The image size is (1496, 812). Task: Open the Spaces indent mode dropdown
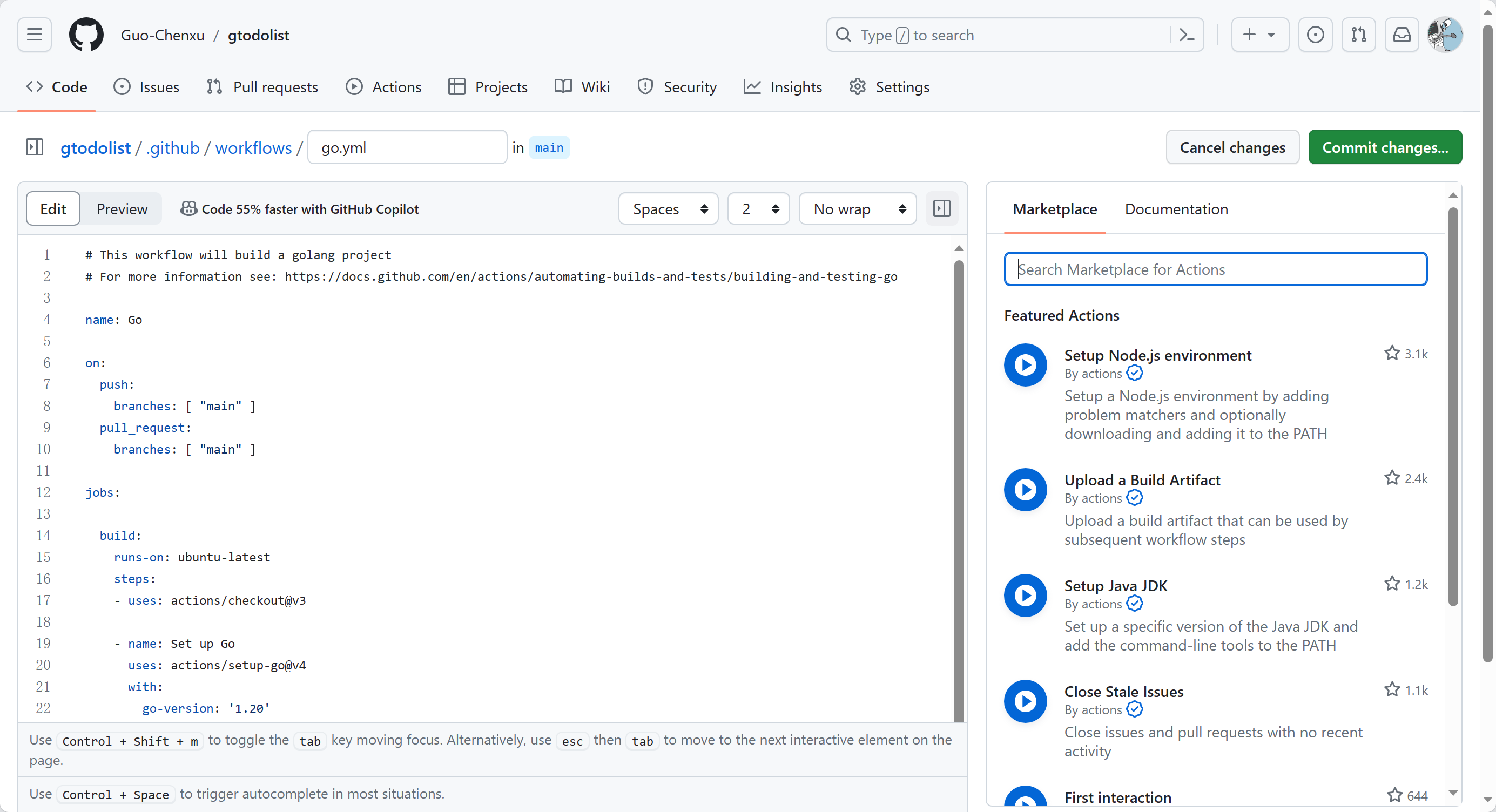(669, 209)
